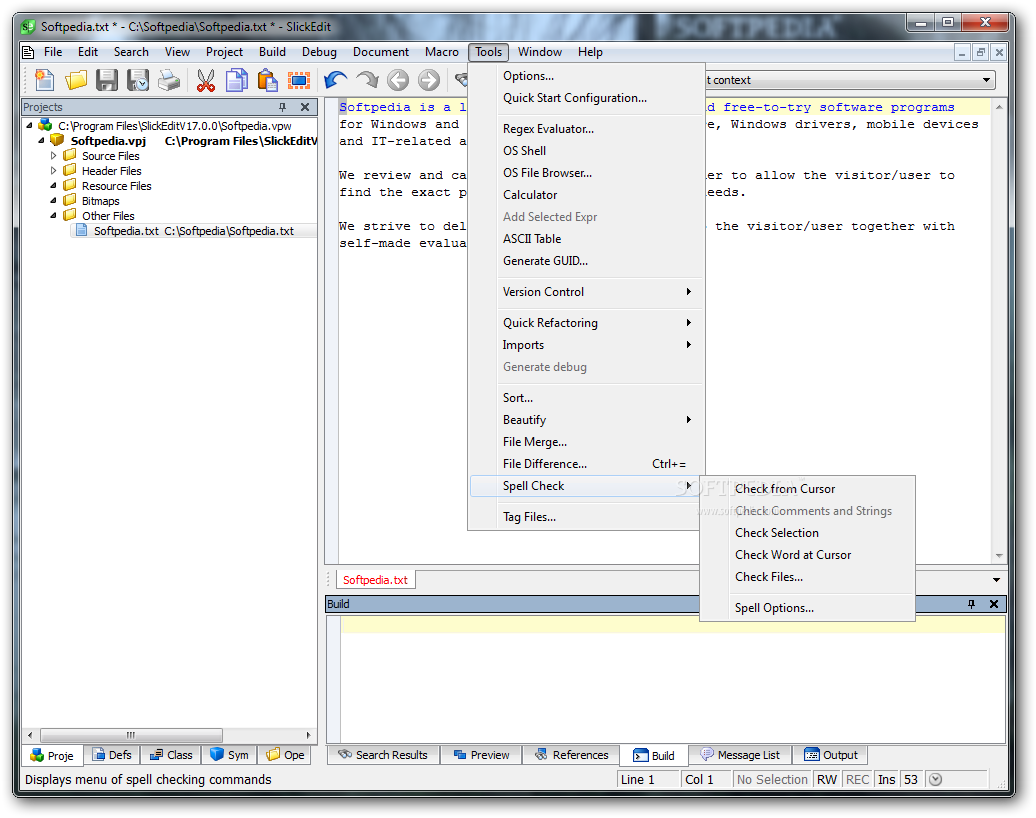The height and width of the screenshot is (818, 1036).
Task: Open Spell Options...
Action: click(807, 608)
